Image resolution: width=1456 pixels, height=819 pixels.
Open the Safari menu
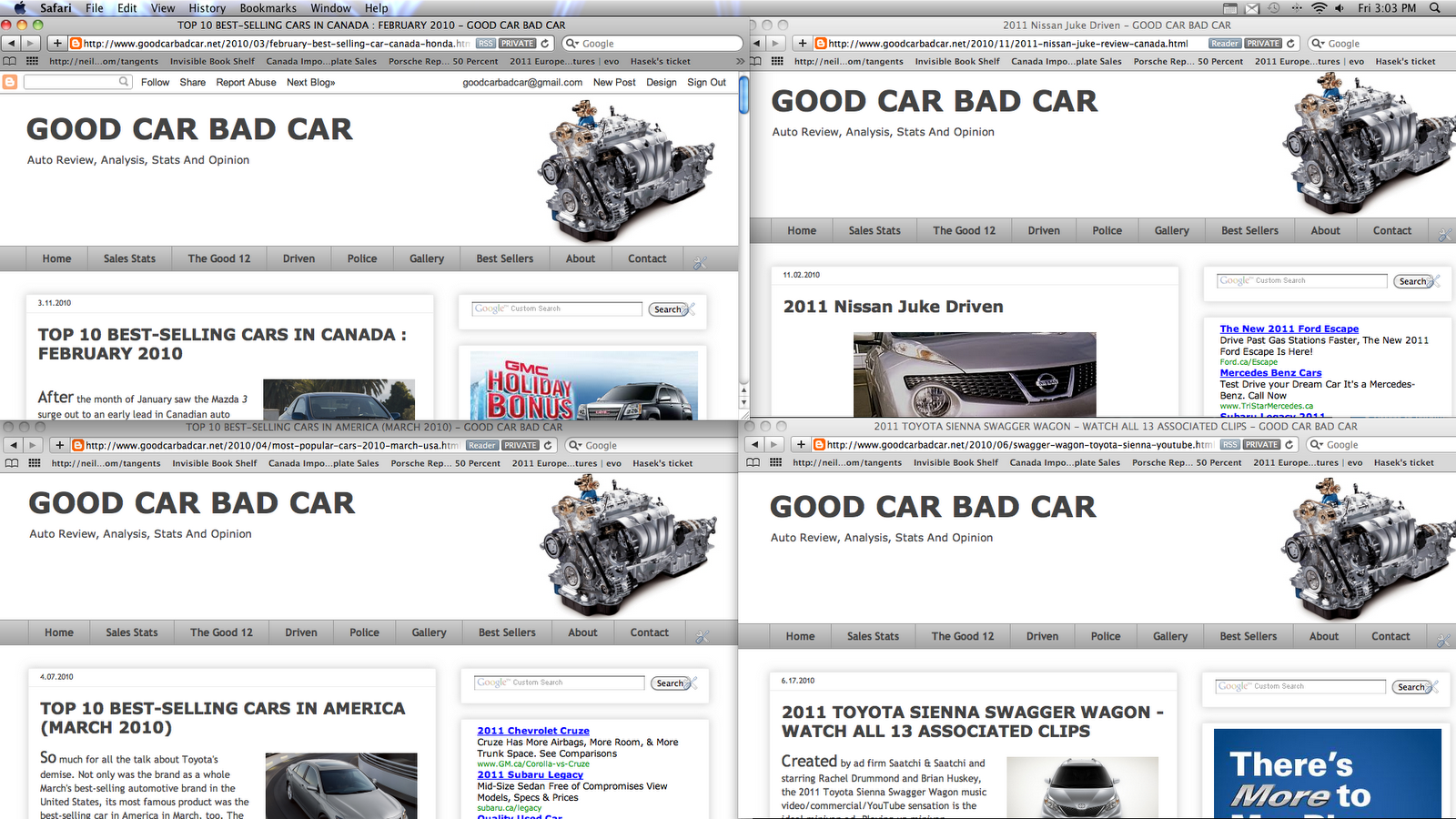[56, 7]
